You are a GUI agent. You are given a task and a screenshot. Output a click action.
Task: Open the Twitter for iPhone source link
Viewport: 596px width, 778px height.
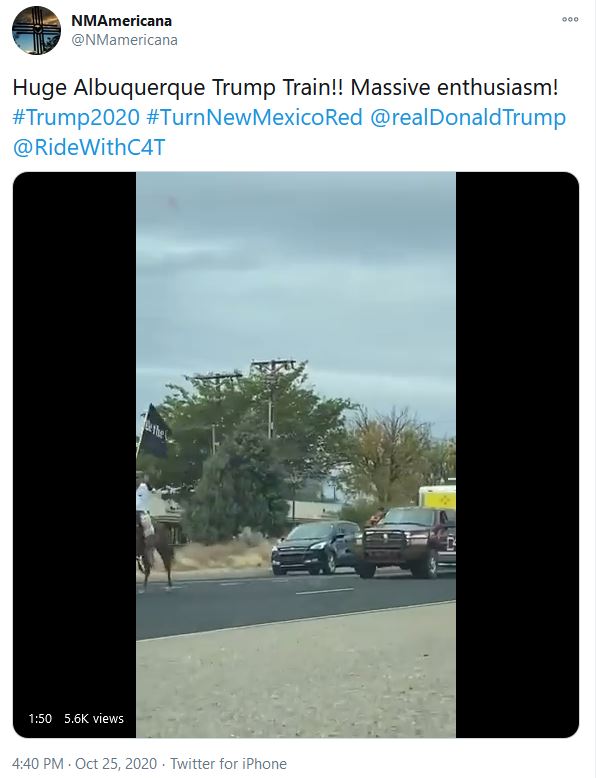point(229,764)
